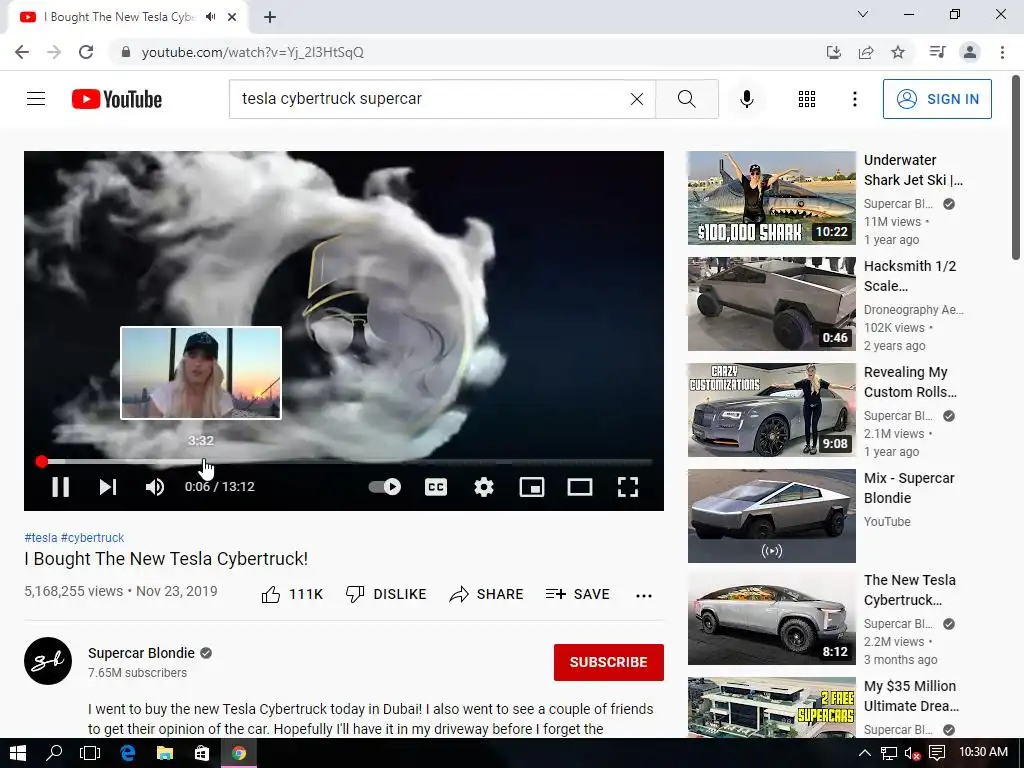The height and width of the screenshot is (768, 1024).
Task: Pause the video with the pause button
Action: pos(60,487)
